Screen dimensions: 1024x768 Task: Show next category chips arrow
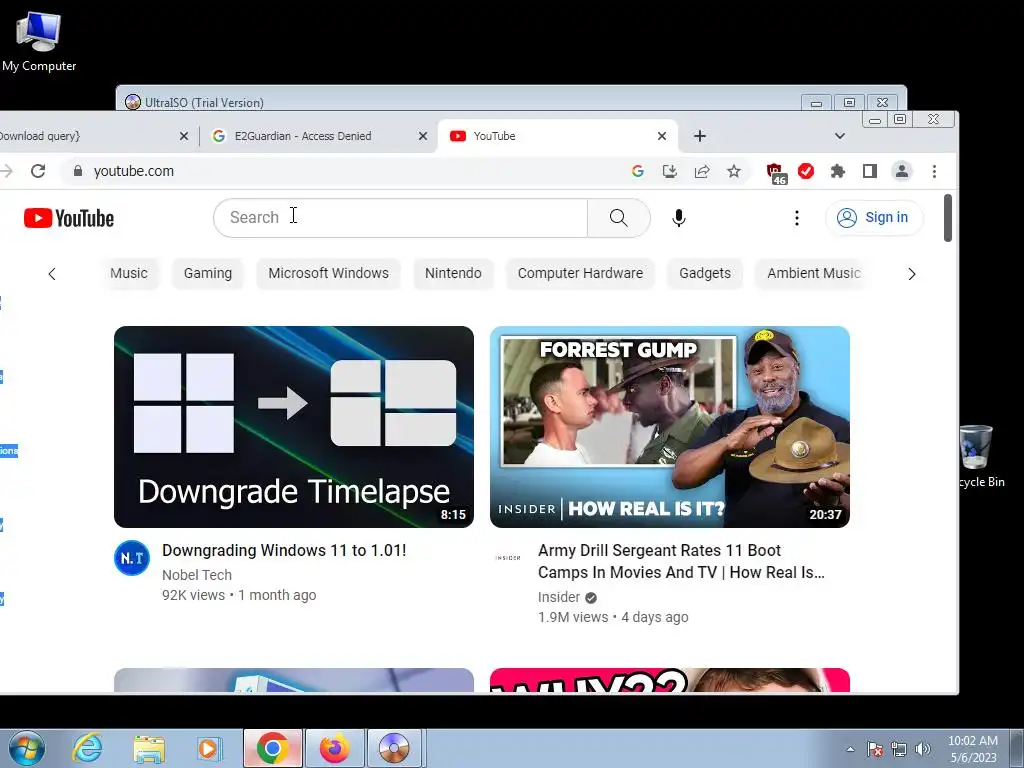[x=912, y=274]
